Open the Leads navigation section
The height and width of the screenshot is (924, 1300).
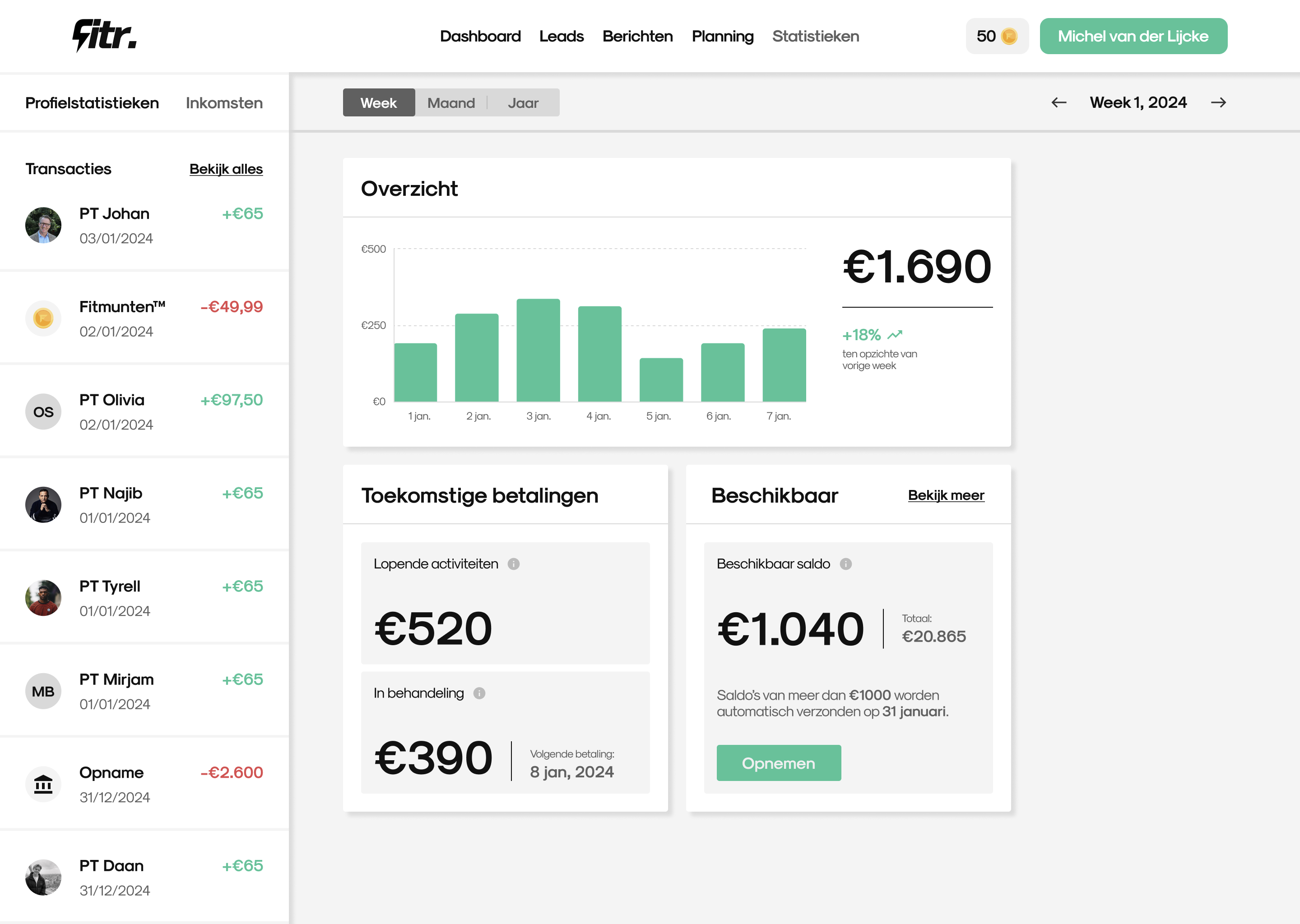click(x=560, y=36)
